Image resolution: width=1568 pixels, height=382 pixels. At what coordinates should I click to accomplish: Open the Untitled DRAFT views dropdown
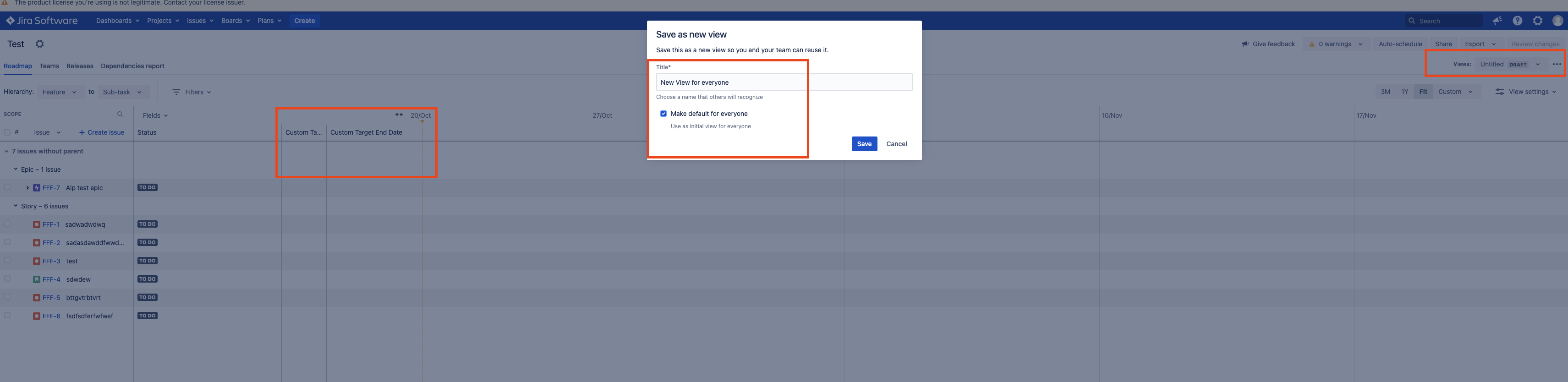tap(1510, 64)
